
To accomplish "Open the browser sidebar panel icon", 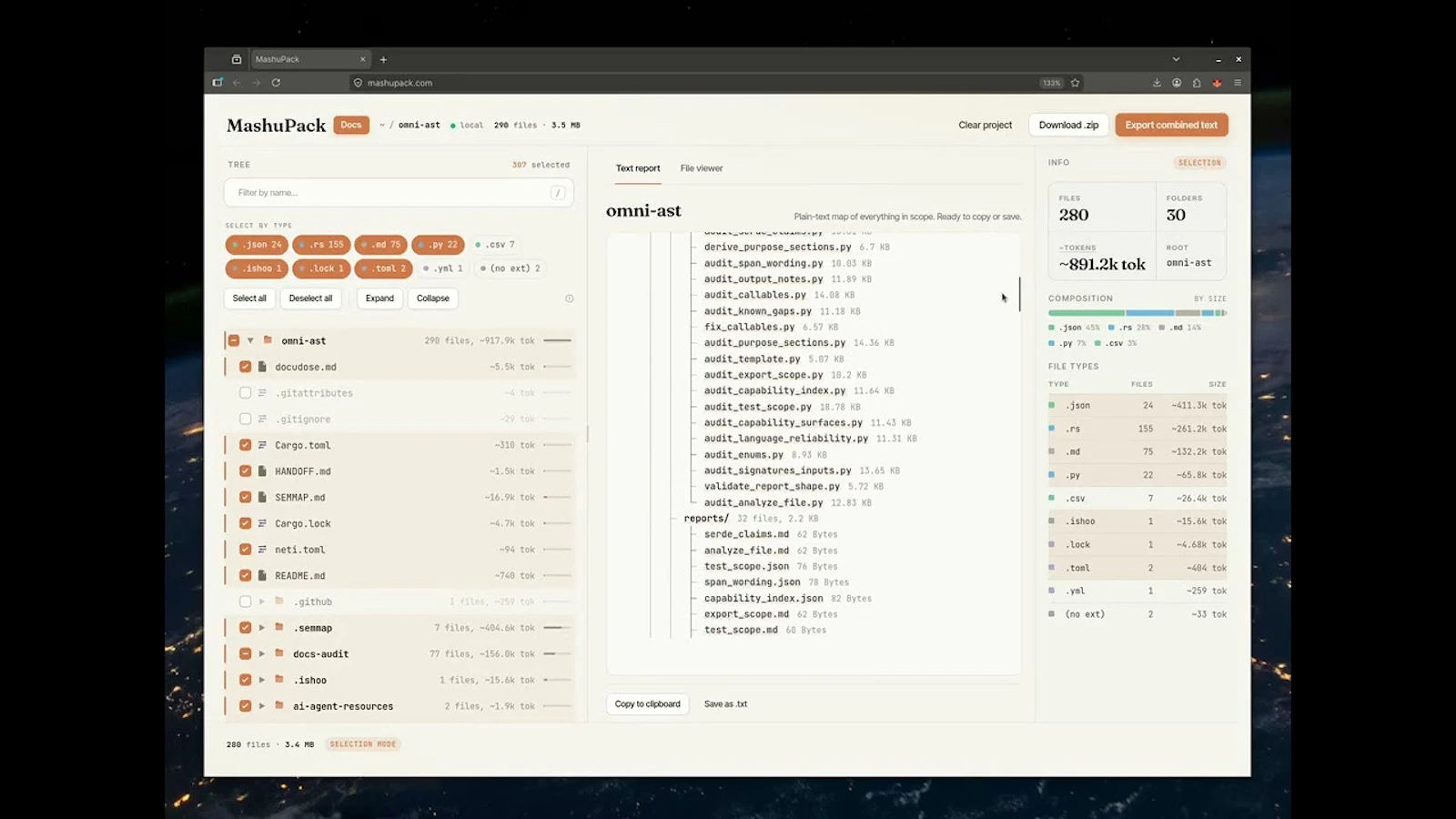I will tap(217, 83).
